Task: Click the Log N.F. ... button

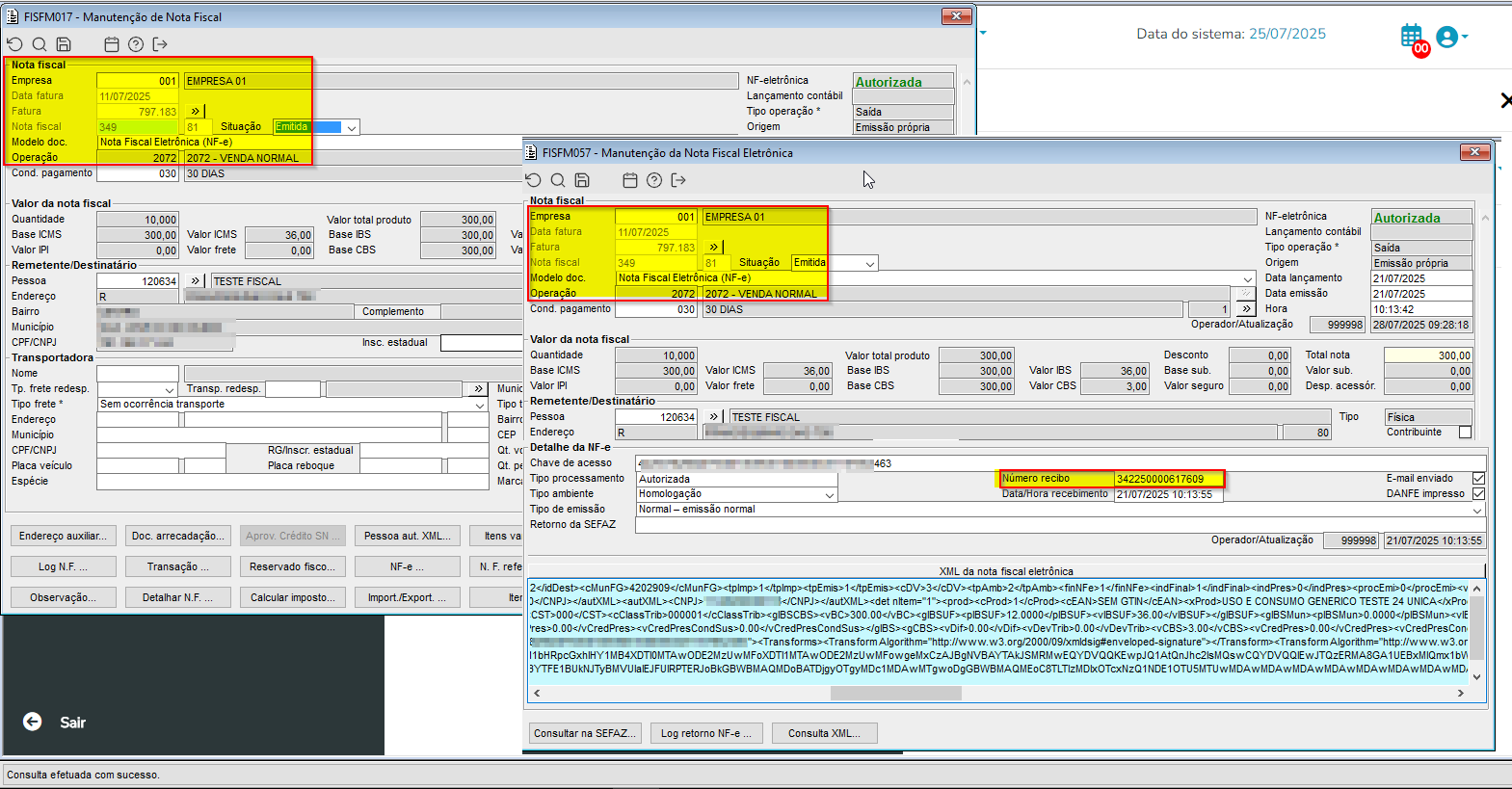Action: [64, 566]
